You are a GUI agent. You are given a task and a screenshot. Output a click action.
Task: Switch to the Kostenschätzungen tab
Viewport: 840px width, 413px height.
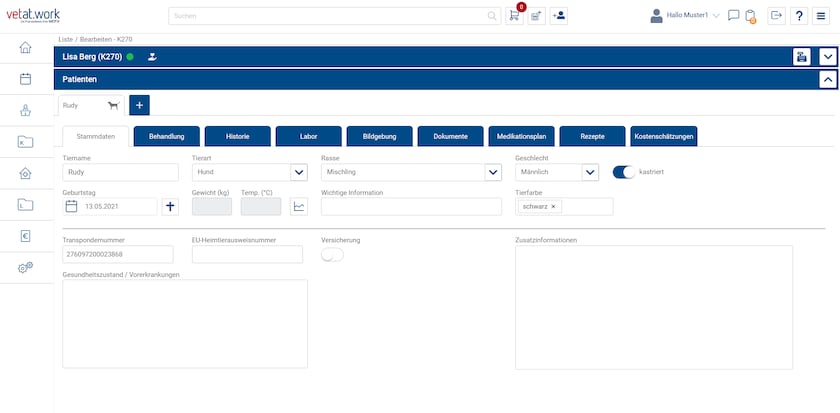pyautogui.click(x=664, y=137)
